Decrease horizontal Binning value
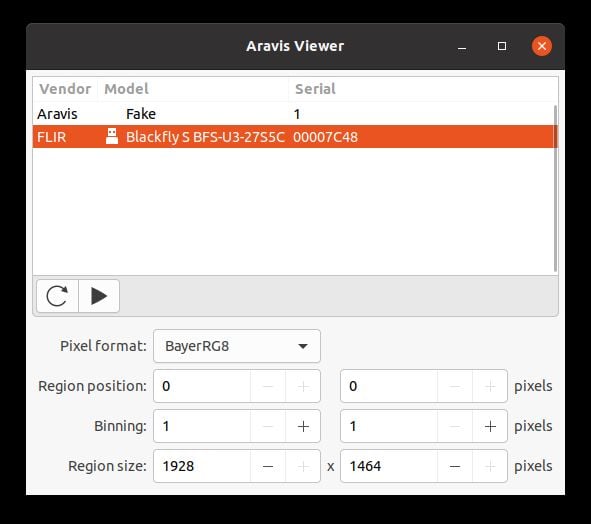591x524 pixels. [268, 426]
